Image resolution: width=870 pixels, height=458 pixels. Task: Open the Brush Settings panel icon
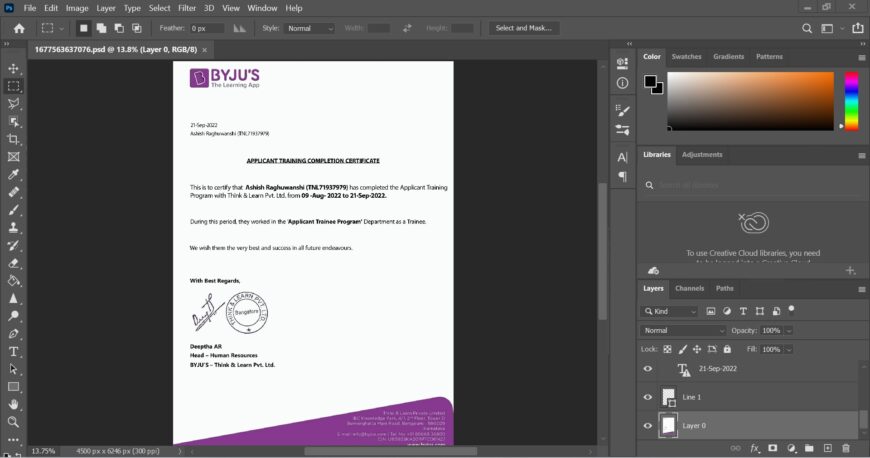(623, 110)
